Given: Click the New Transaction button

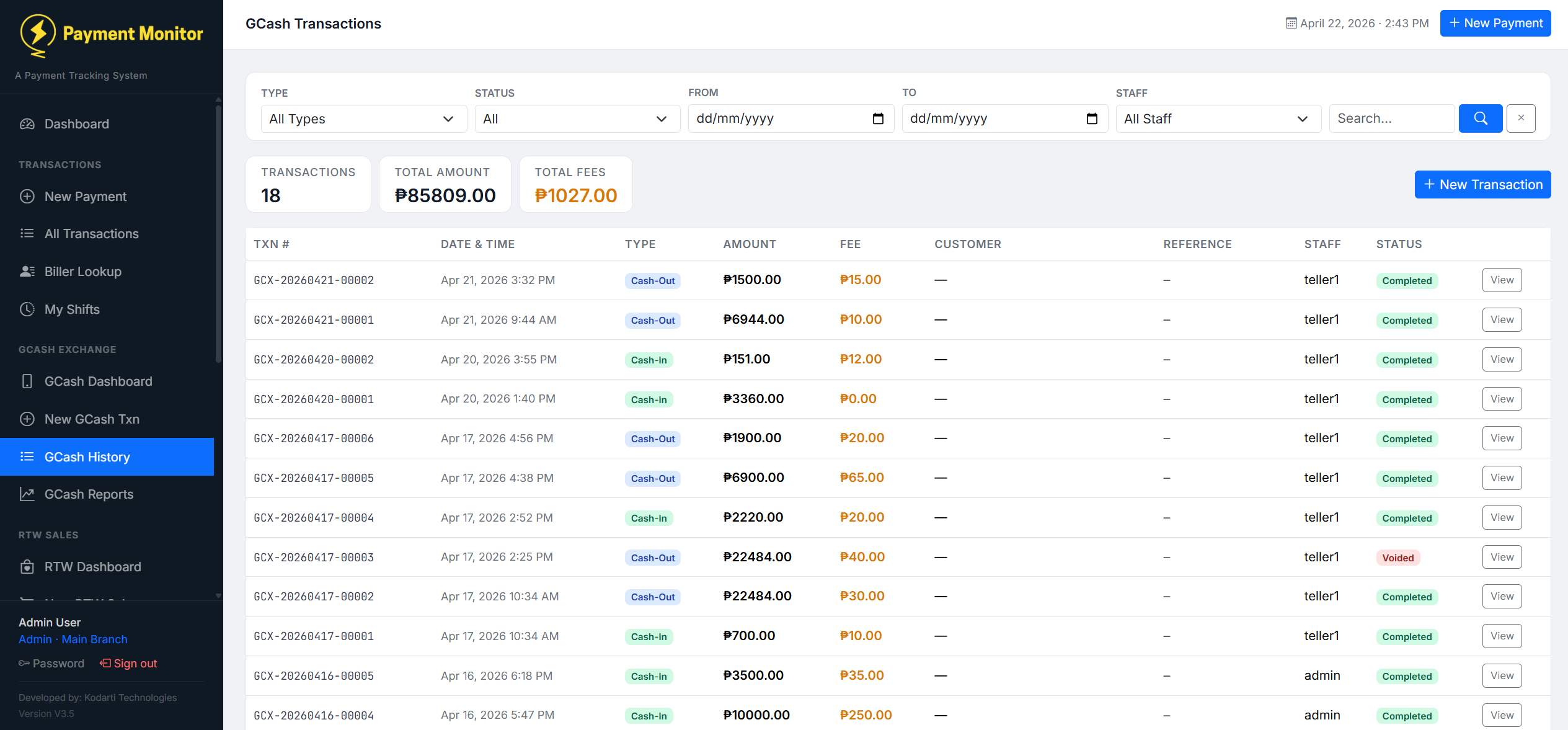Looking at the screenshot, I should point(1482,184).
